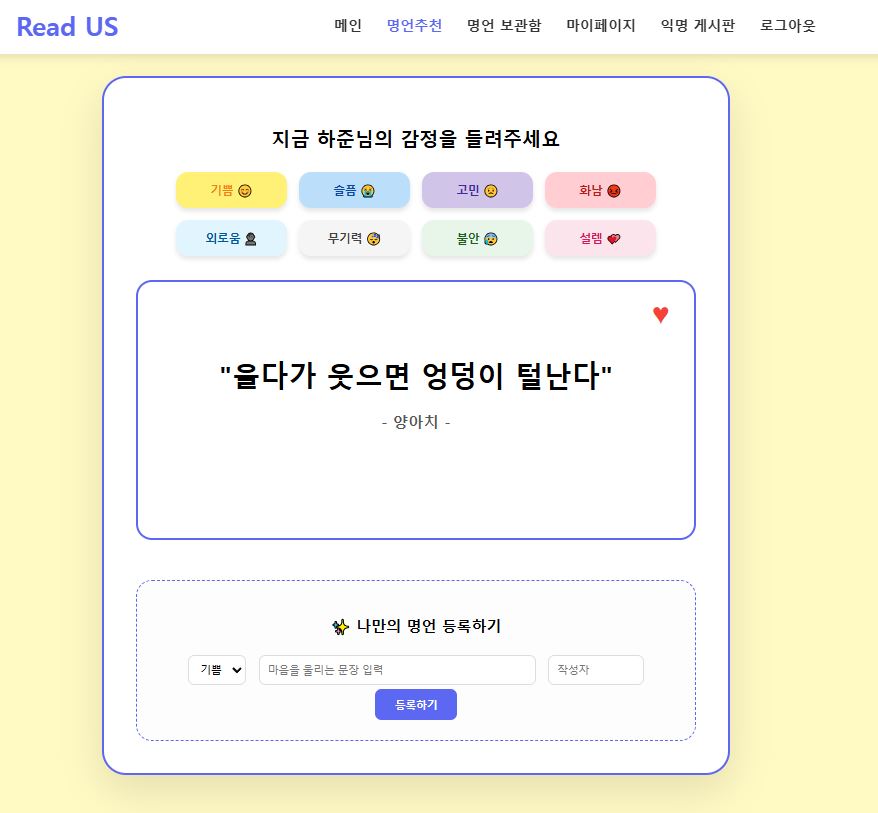Choose the 무기력 emotion button
The width and height of the screenshot is (878, 813).
tap(354, 239)
